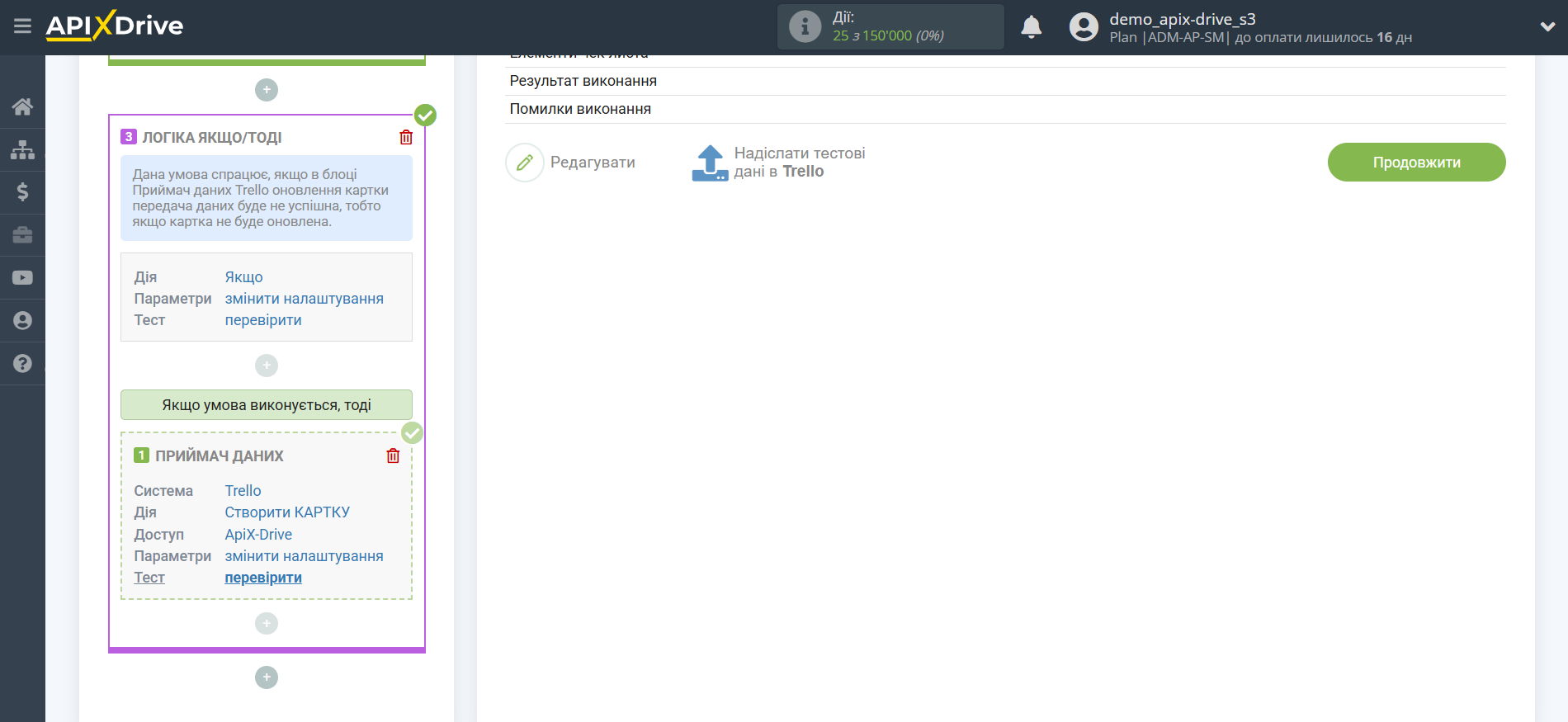Click the Якщо умова виконується, тоді bar

tap(267, 405)
